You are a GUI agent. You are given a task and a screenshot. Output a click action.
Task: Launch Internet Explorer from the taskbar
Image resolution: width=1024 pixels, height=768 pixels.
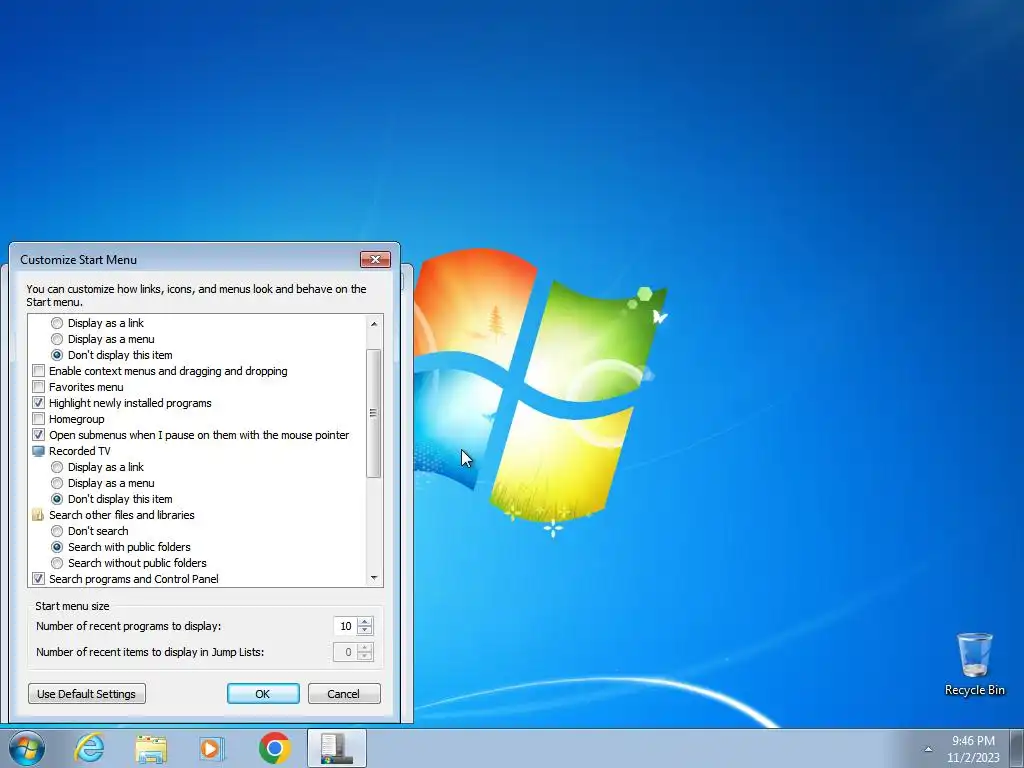[89, 748]
